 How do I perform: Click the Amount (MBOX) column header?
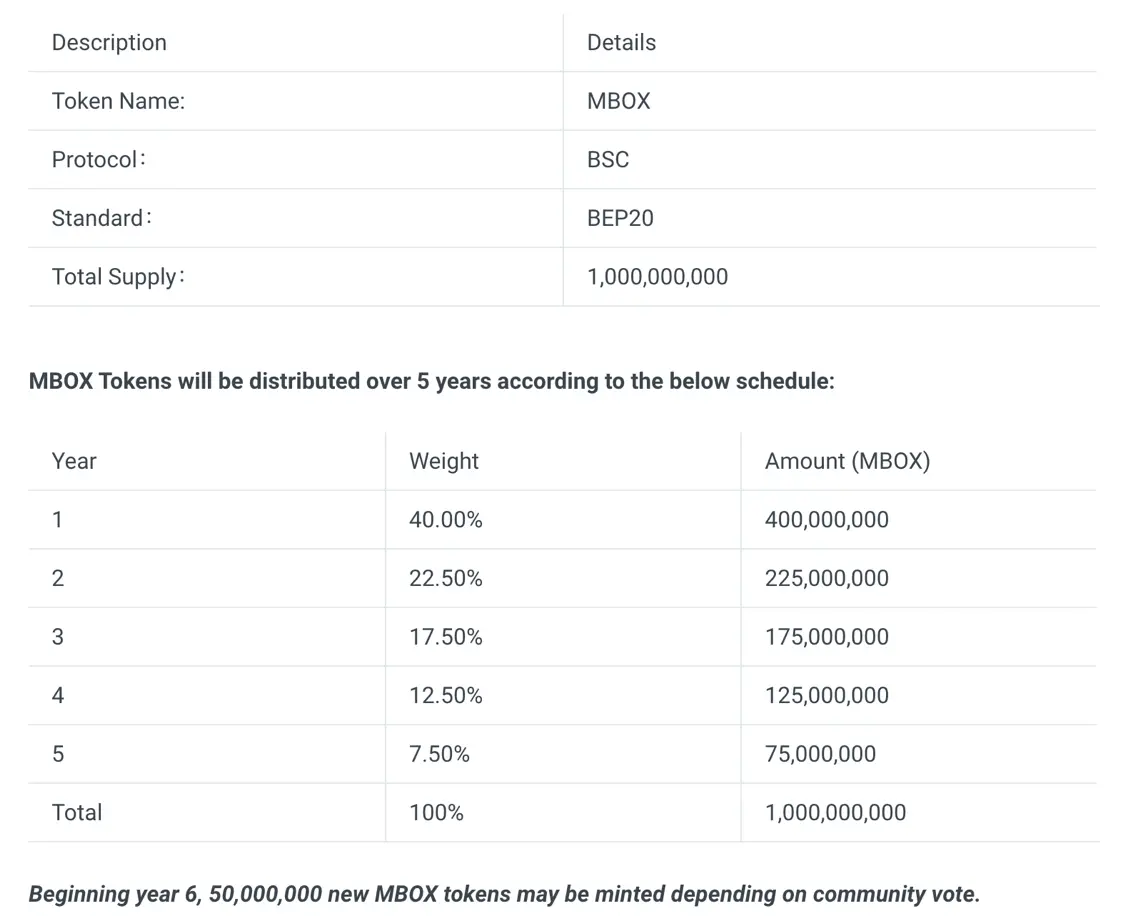pos(847,461)
